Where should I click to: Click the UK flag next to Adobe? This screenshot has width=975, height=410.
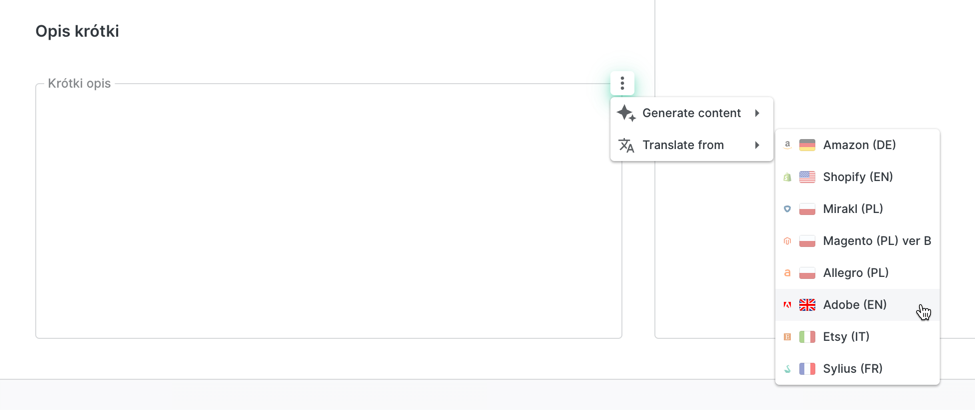(x=807, y=305)
